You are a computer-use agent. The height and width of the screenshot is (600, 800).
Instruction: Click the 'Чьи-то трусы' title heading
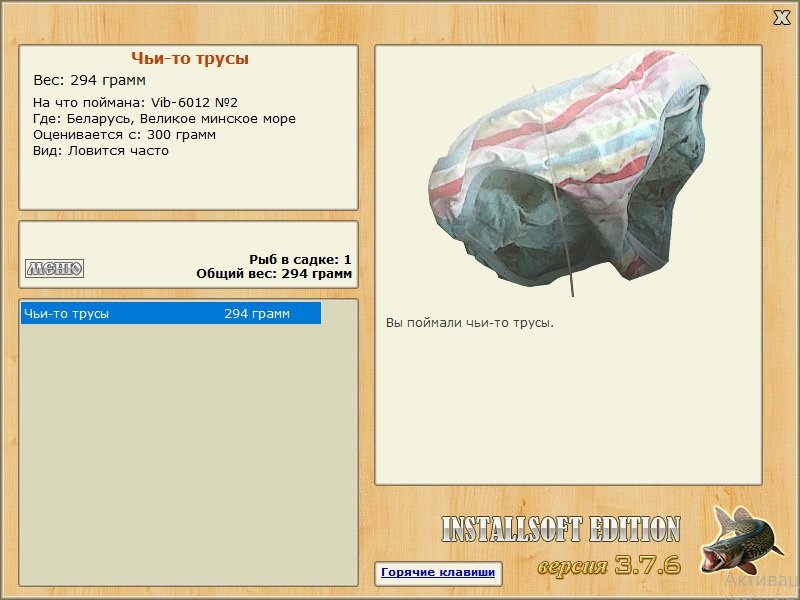pos(190,59)
